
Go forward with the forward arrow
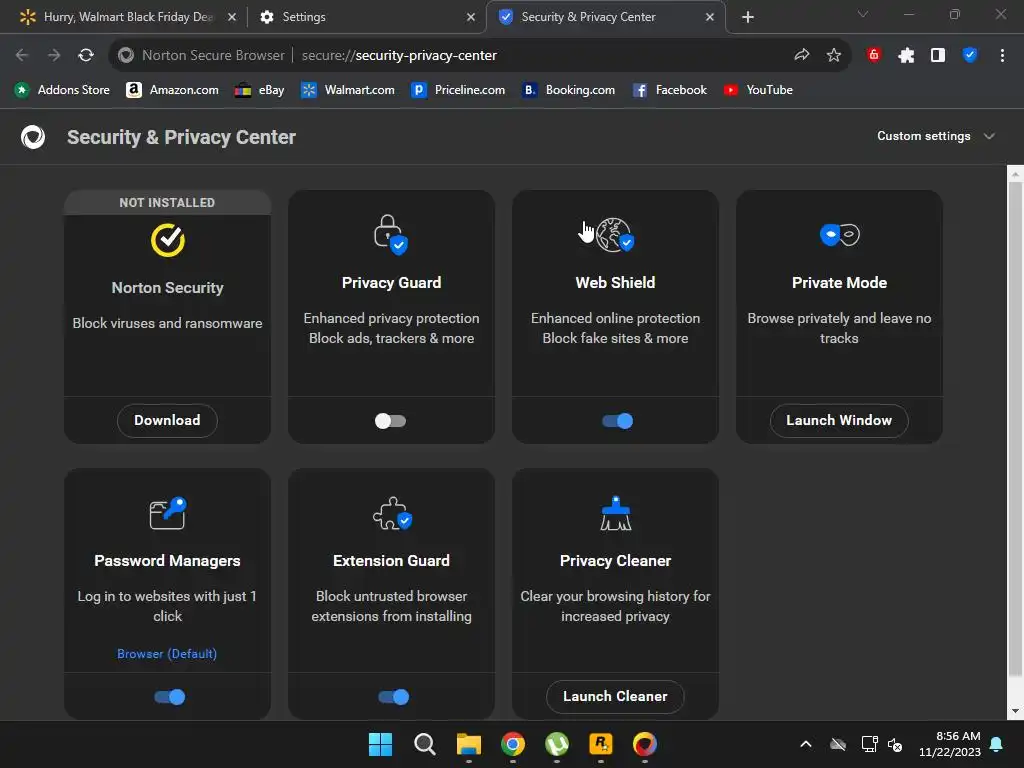(x=54, y=56)
